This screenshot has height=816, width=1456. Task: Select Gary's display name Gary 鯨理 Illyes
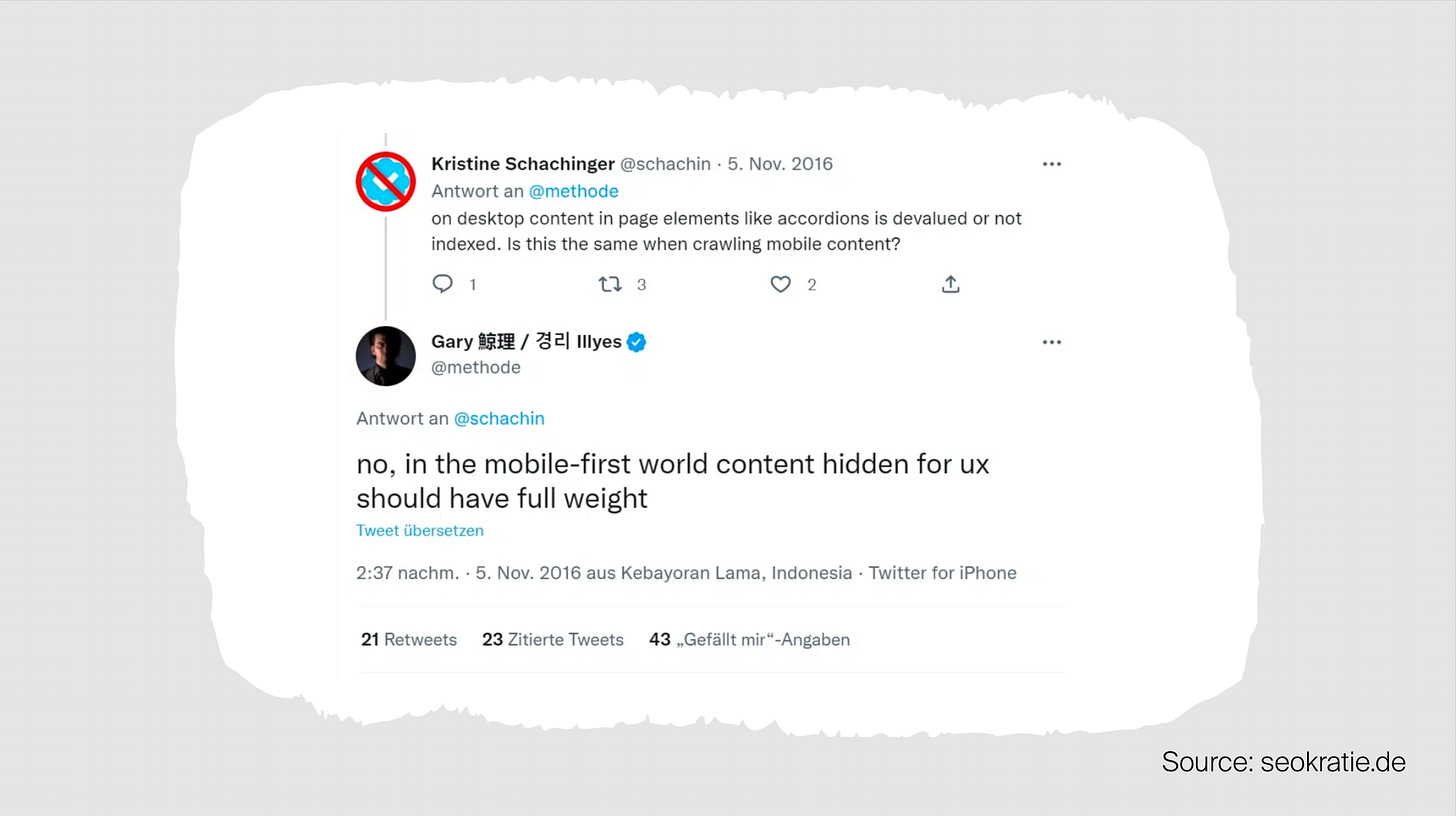click(x=524, y=341)
